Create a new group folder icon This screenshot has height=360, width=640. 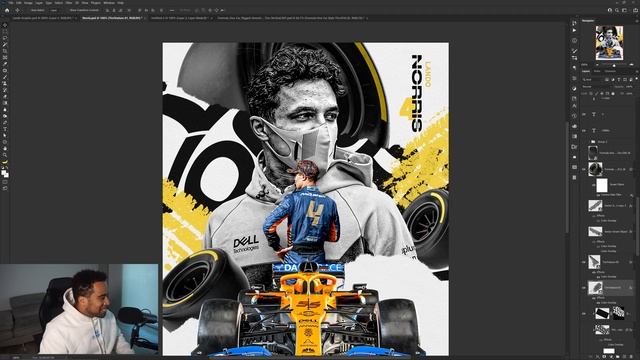618,356
